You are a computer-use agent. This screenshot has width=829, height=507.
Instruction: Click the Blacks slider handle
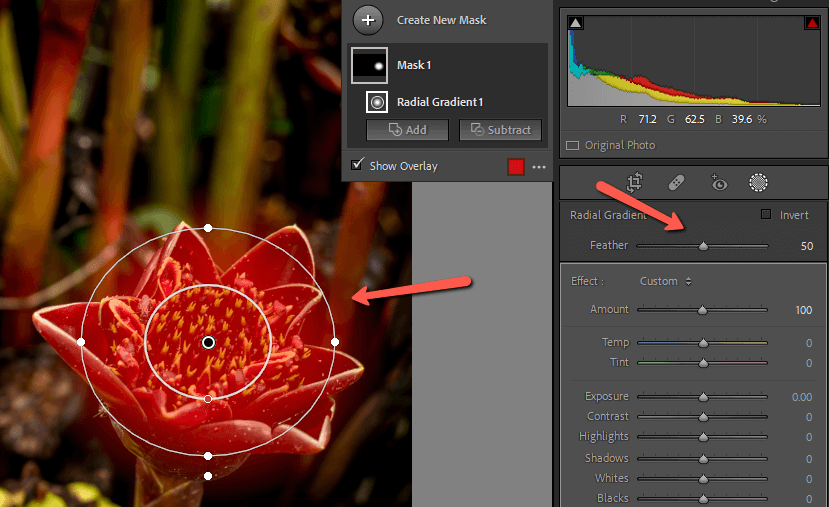point(703,499)
